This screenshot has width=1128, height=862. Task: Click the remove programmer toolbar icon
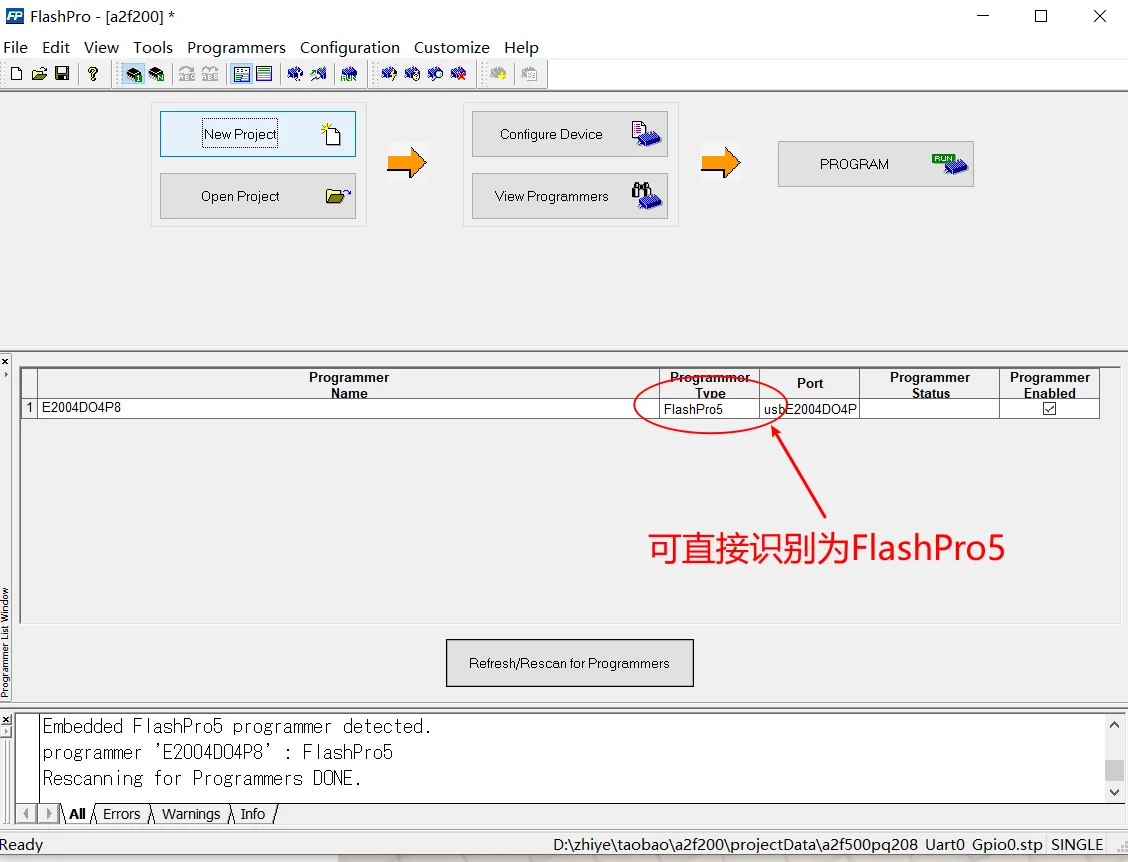[x=457, y=73]
